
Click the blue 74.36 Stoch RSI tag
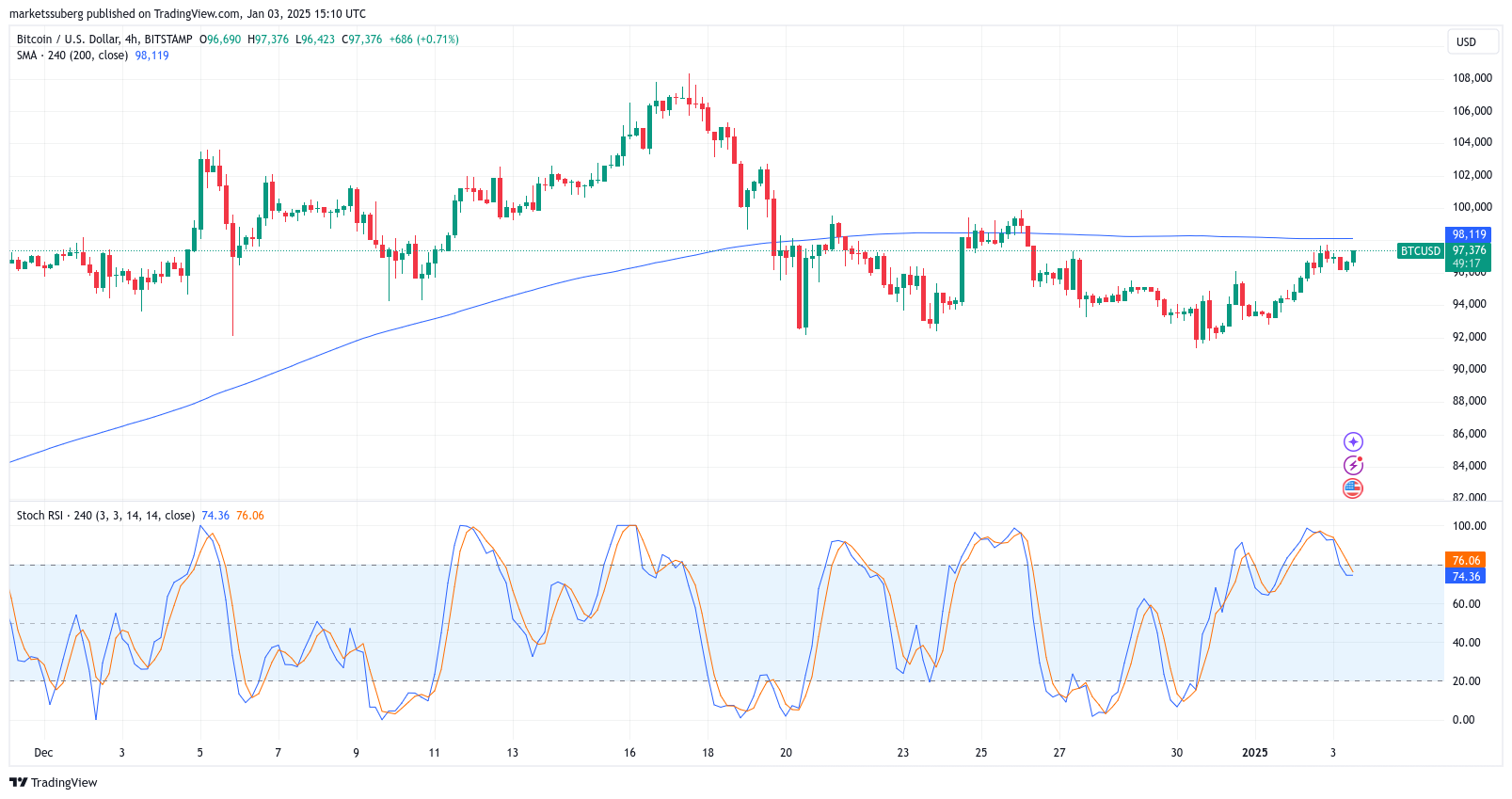point(1465,577)
